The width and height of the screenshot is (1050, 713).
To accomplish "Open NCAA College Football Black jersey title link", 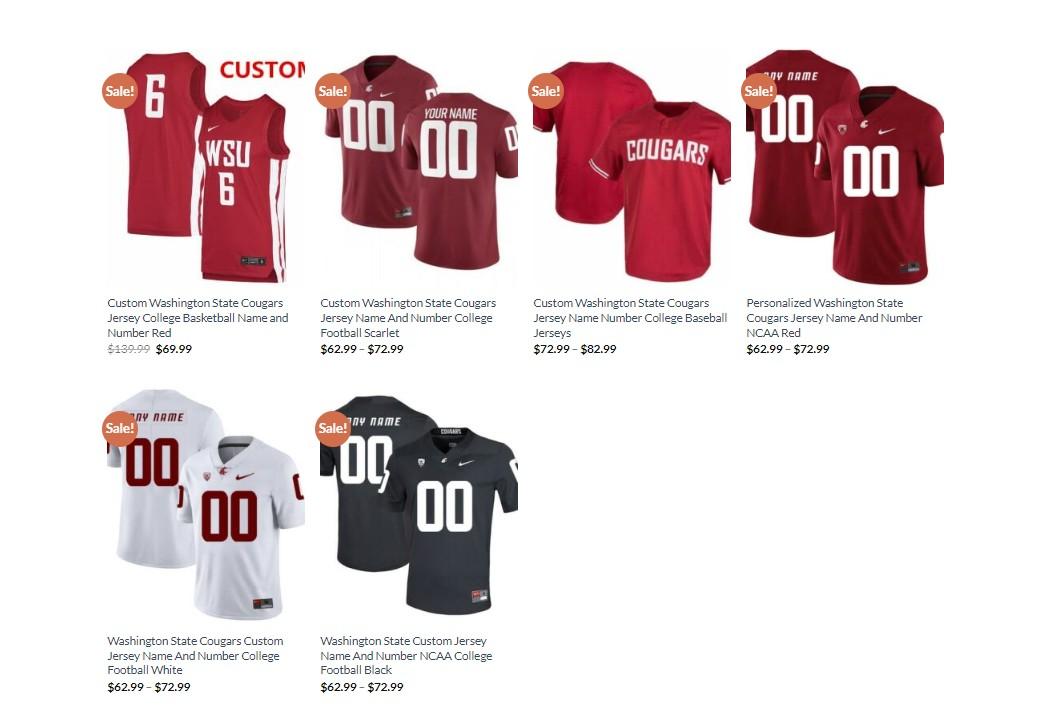I will pyautogui.click(x=406, y=655).
